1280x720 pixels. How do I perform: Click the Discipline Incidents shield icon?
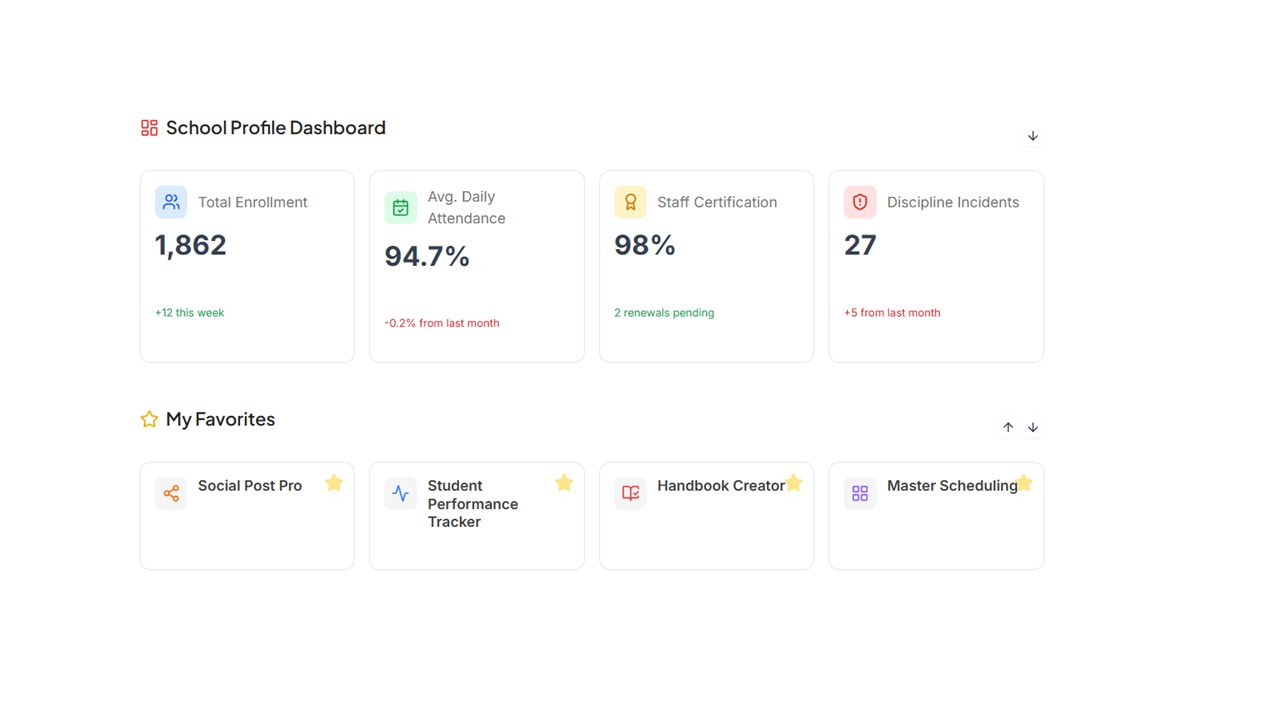(x=859, y=202)
